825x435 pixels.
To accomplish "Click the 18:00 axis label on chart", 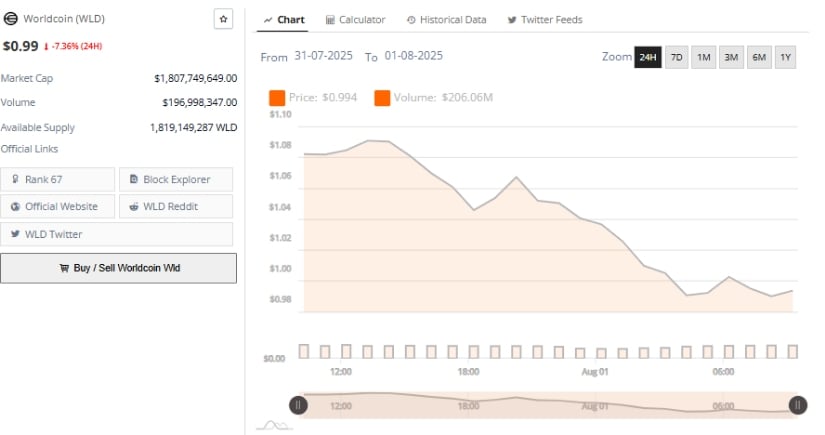I will (x=468, y=372).
